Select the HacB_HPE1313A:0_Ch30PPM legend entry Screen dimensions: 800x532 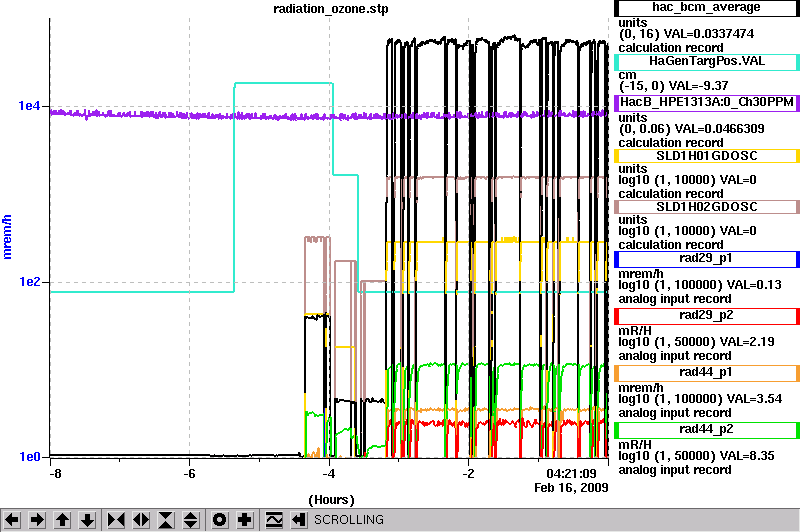[x=707, y=103]
